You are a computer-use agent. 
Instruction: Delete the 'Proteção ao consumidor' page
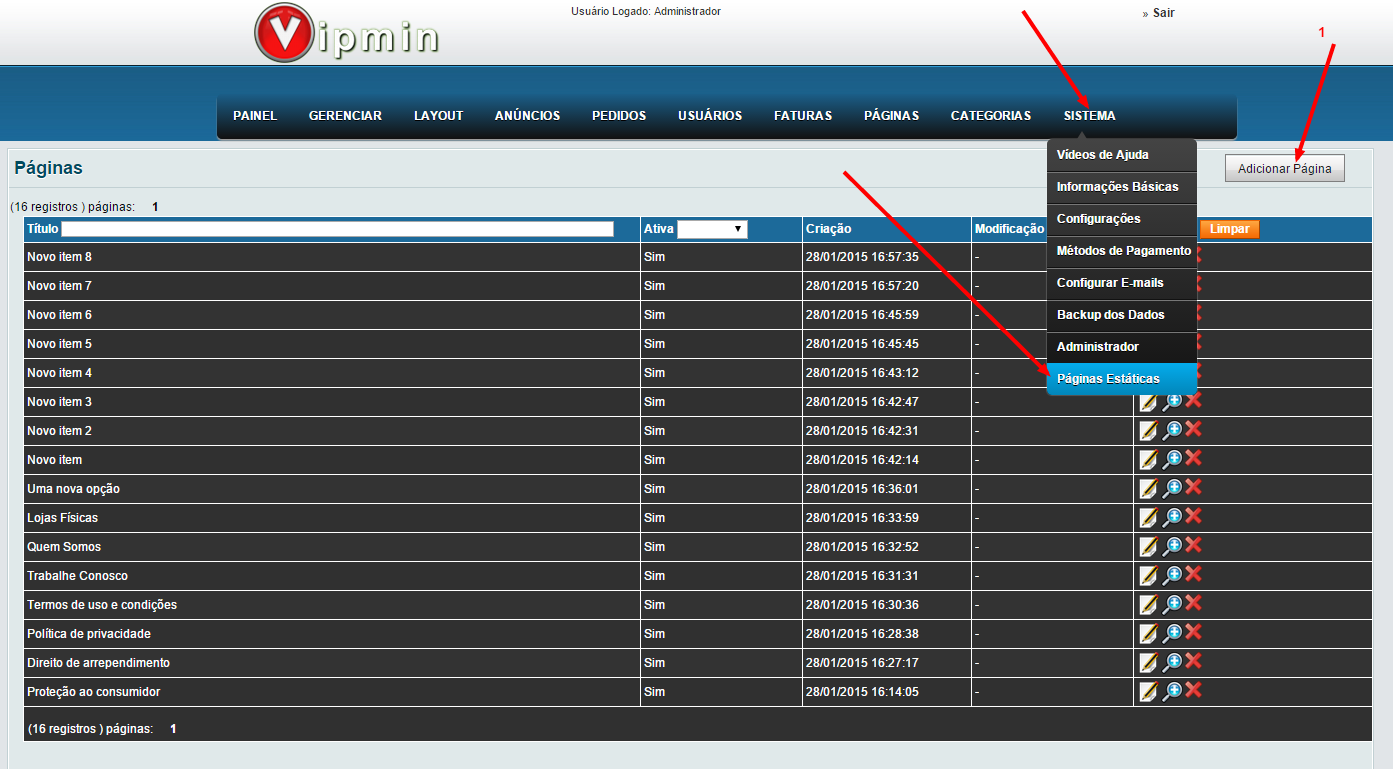(x=1193, y=691)
